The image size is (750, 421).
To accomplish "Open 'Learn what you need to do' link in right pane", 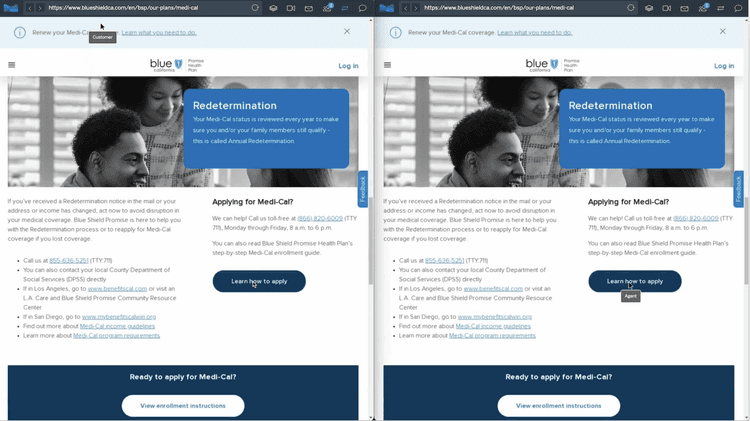I will coord(534,32).
